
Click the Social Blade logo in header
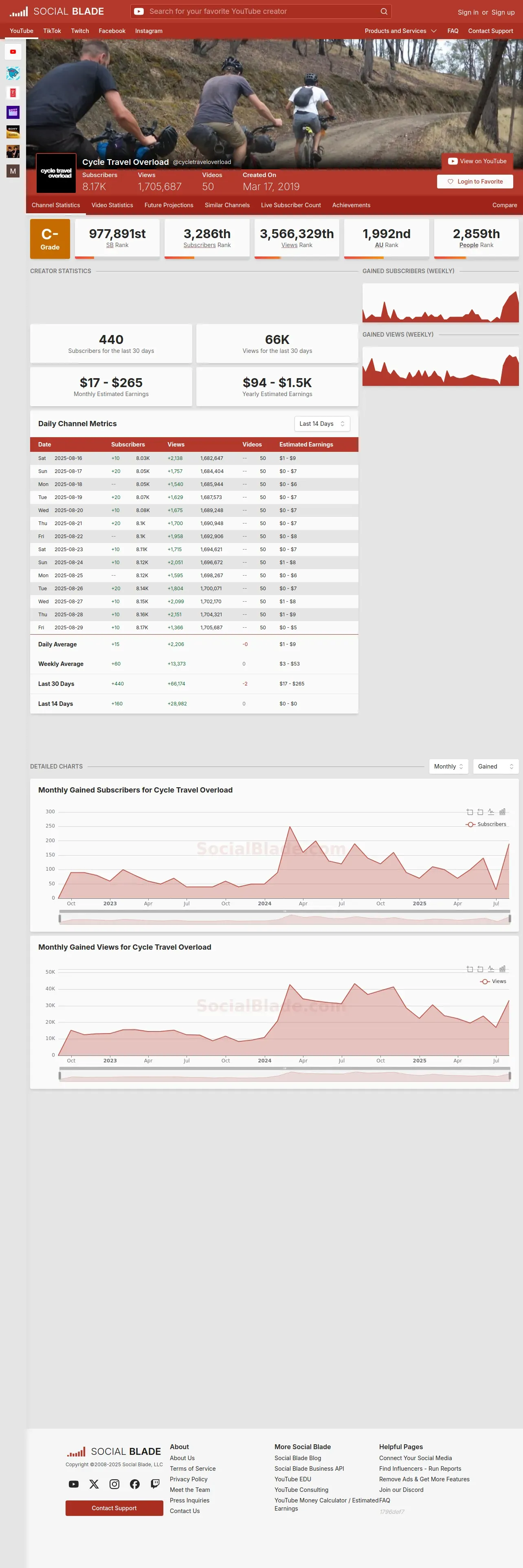tap(57, 11)
